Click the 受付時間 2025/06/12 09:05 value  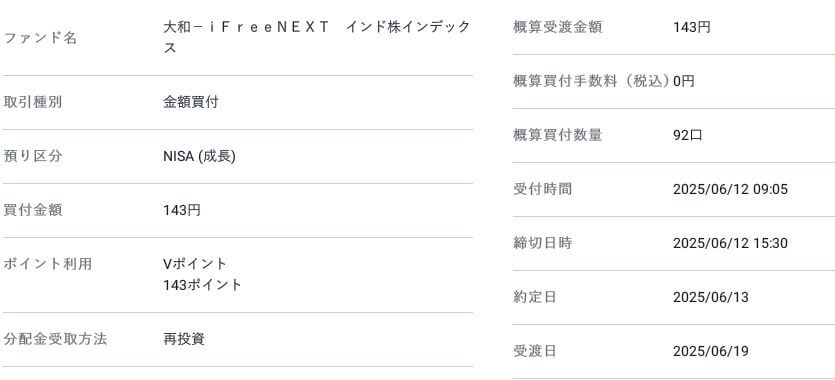[730, 189]
